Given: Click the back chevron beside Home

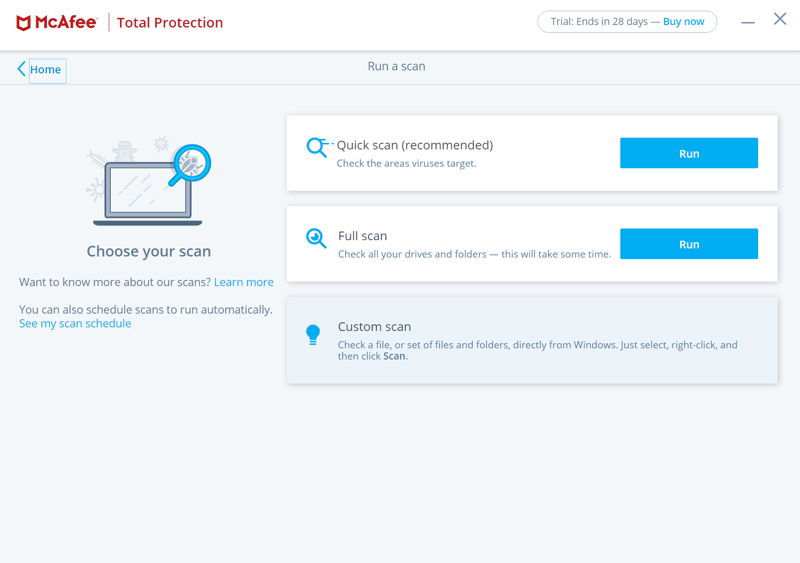Looking at the screenshot, I should (21, 69).
